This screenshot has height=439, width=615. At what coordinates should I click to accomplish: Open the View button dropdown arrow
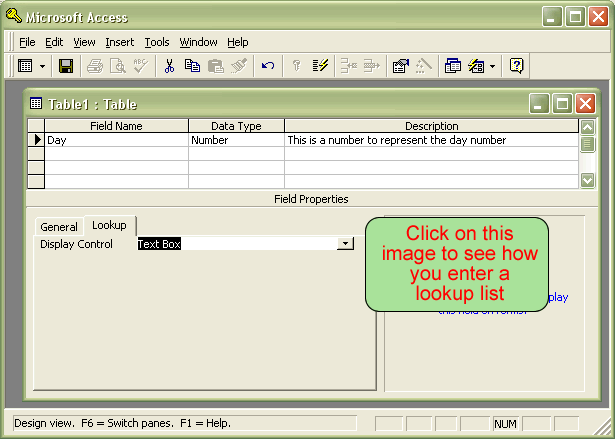(x=42, y=66)
